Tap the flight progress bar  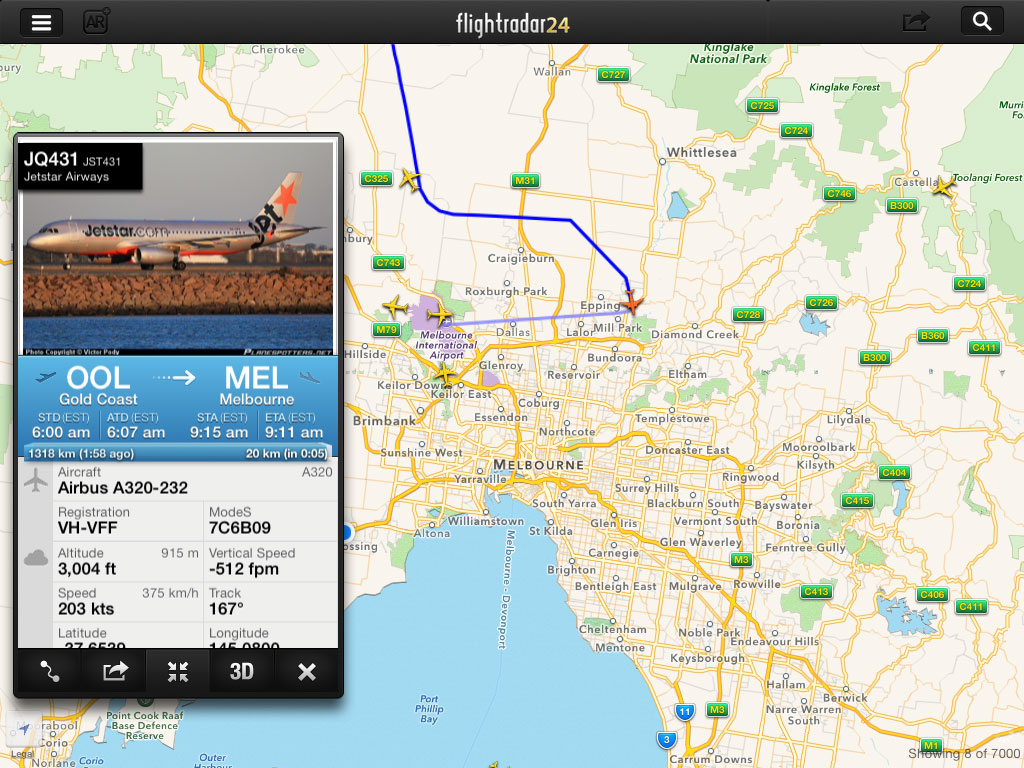coord(178,452)
